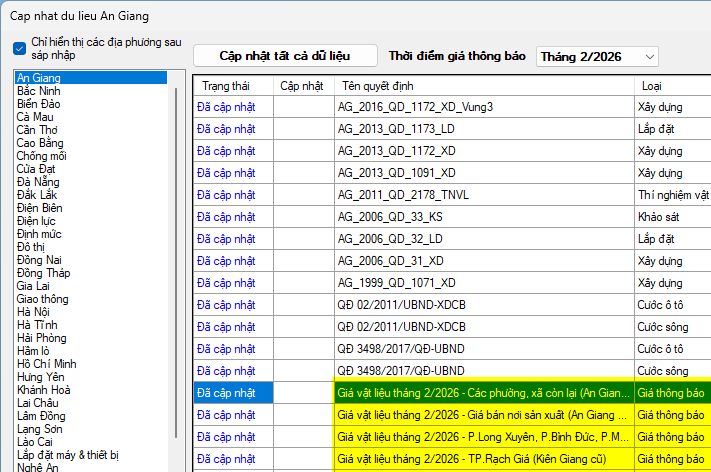The height and width of the screenshot is (472, 711).
Task: Select row AG_2011_QD_2178_TNVL
Action: 482,194
